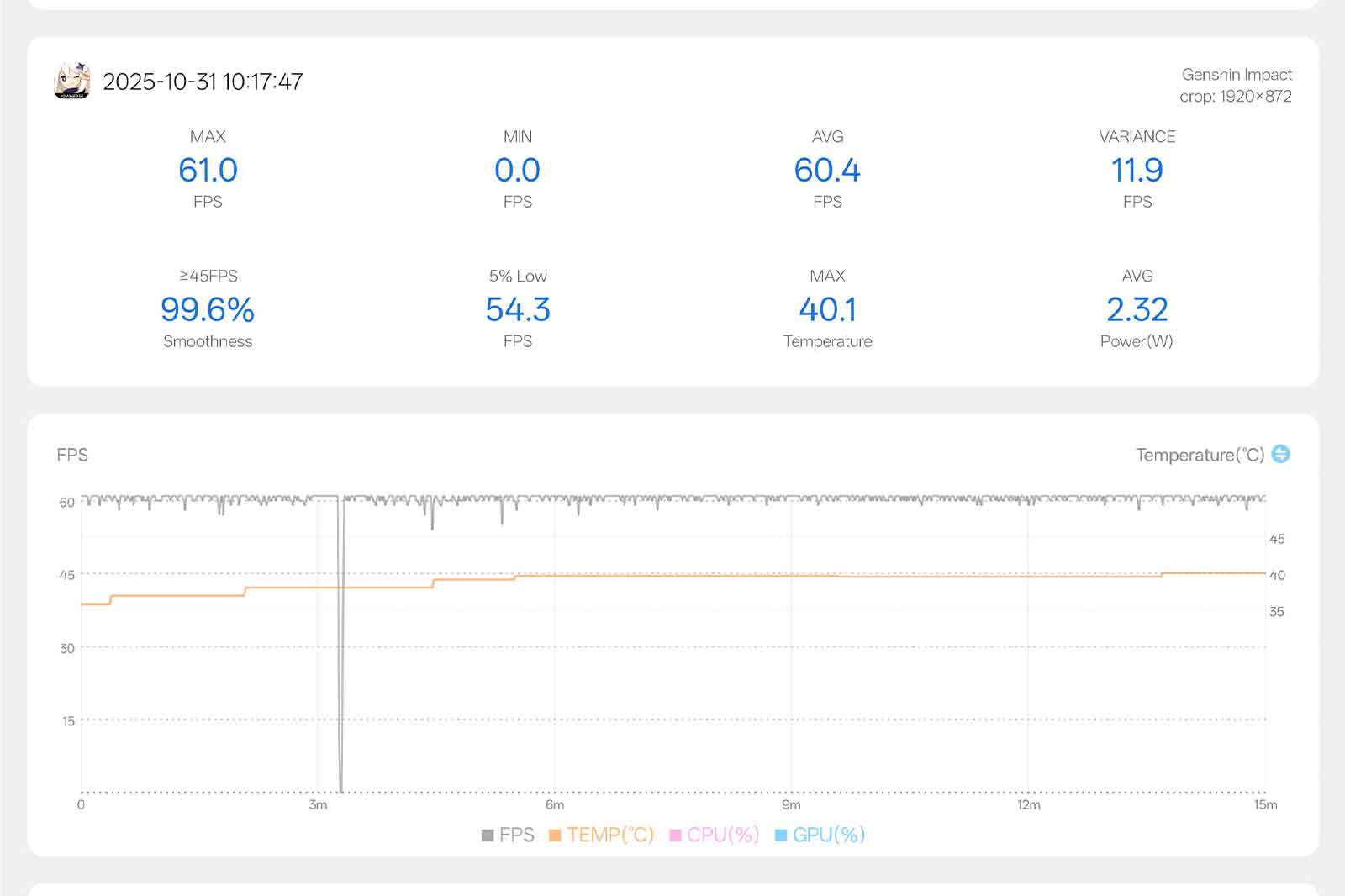Select the AVG 60.4 FPS value
1345x896 pixels.
[827, 171]
